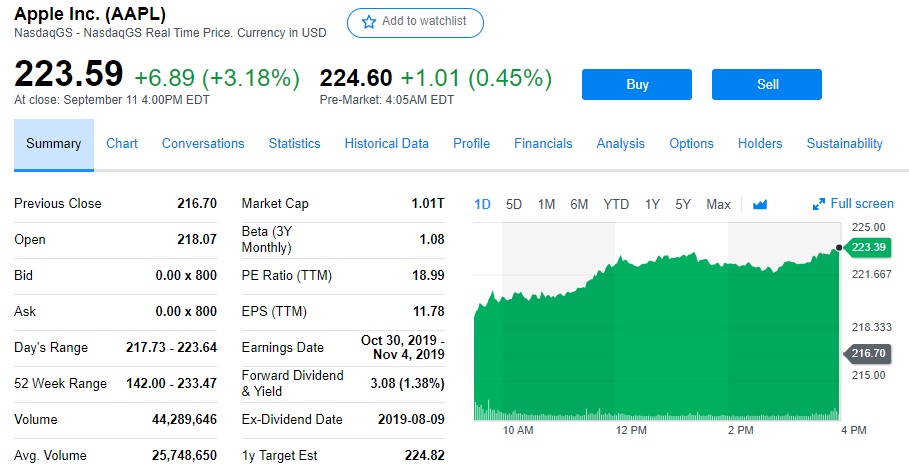Switch to the Chart tab

click(122, 144)
